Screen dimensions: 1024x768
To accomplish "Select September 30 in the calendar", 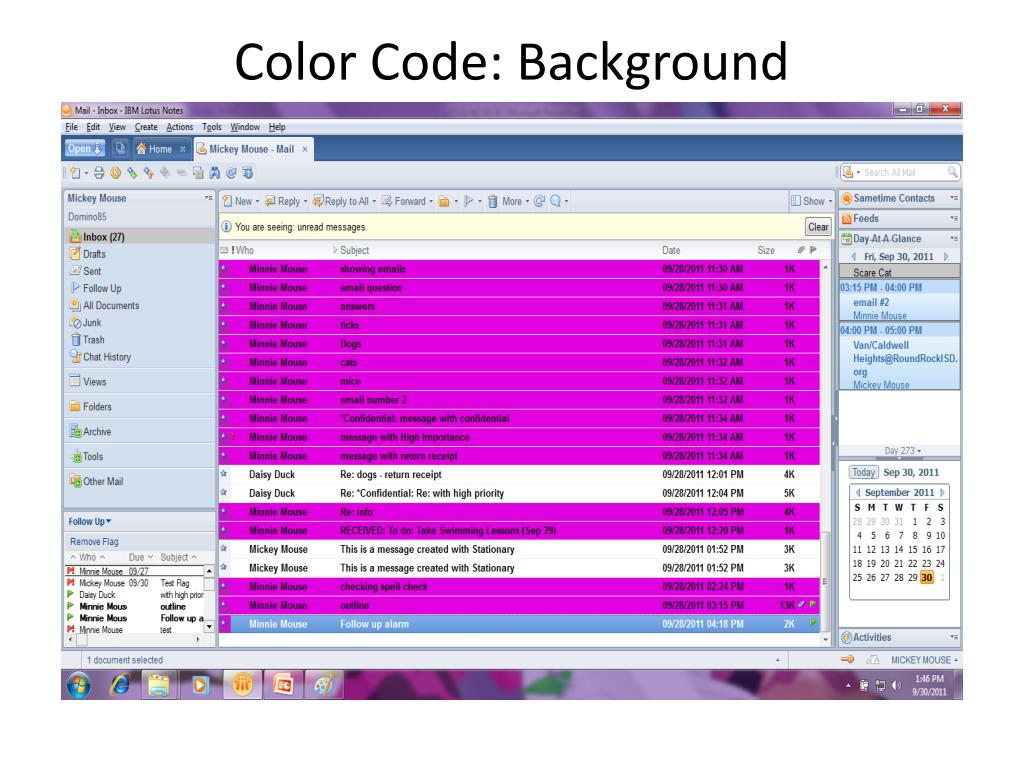I will 927,577.
